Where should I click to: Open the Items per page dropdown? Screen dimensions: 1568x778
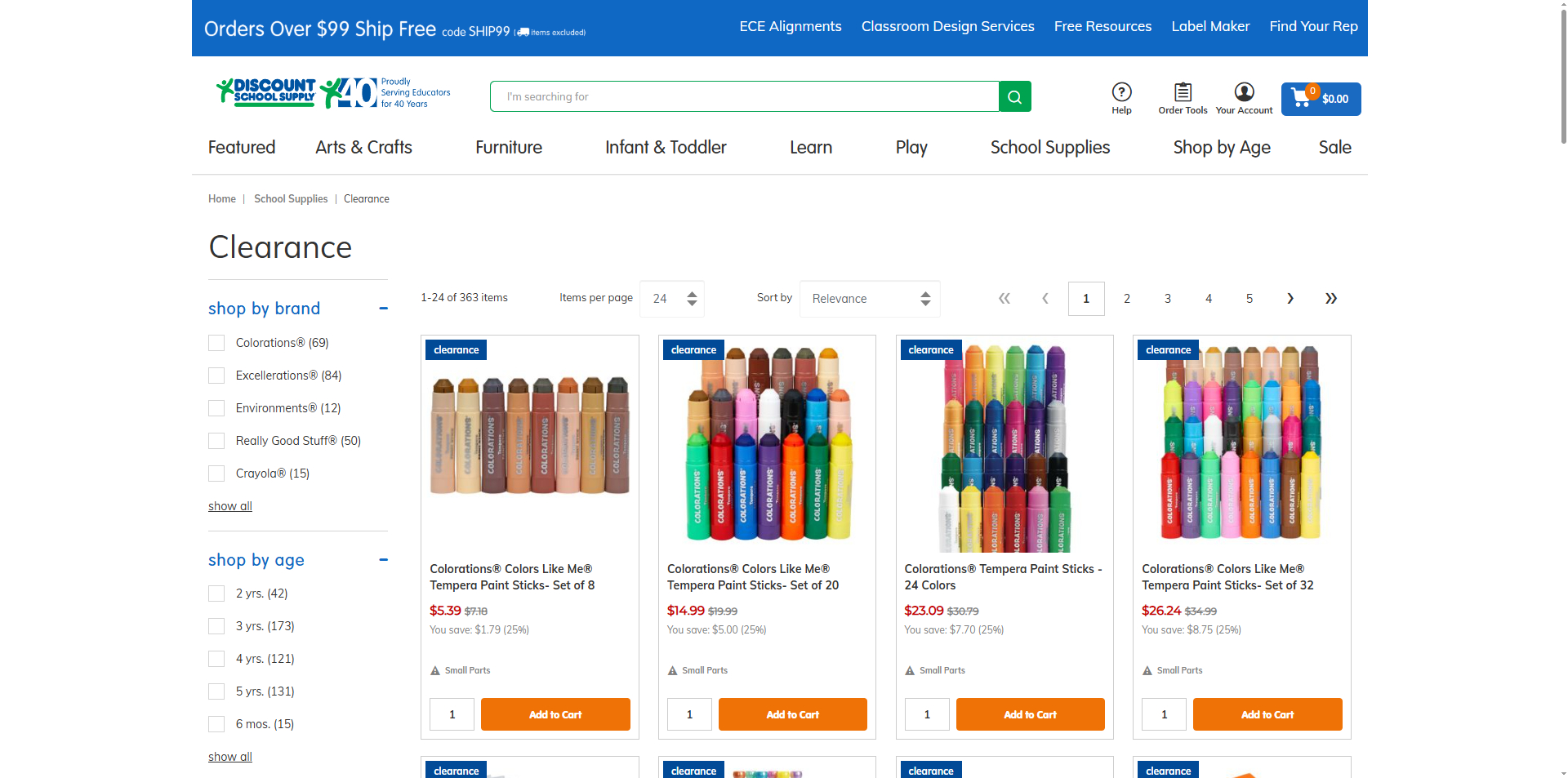(672, 299)
